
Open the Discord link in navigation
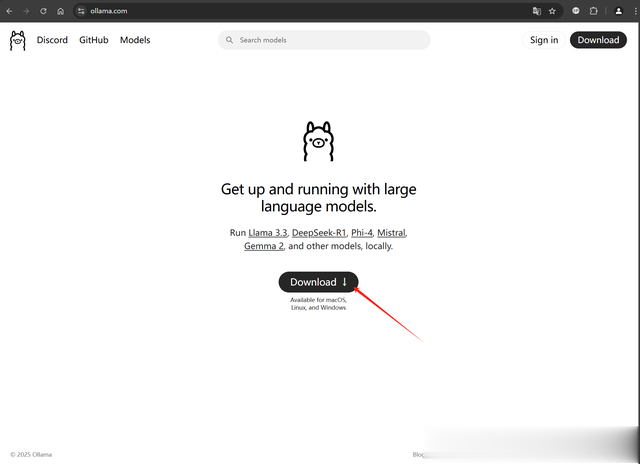[52, 40]
